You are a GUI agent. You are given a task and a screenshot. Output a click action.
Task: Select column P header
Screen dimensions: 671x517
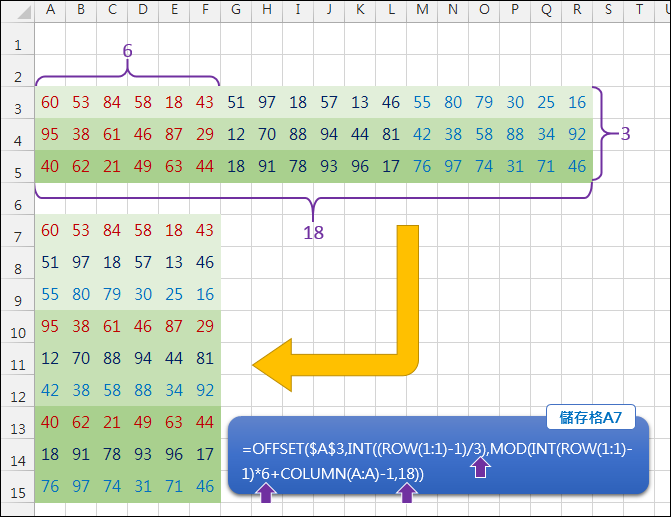[x=515, y=10]
